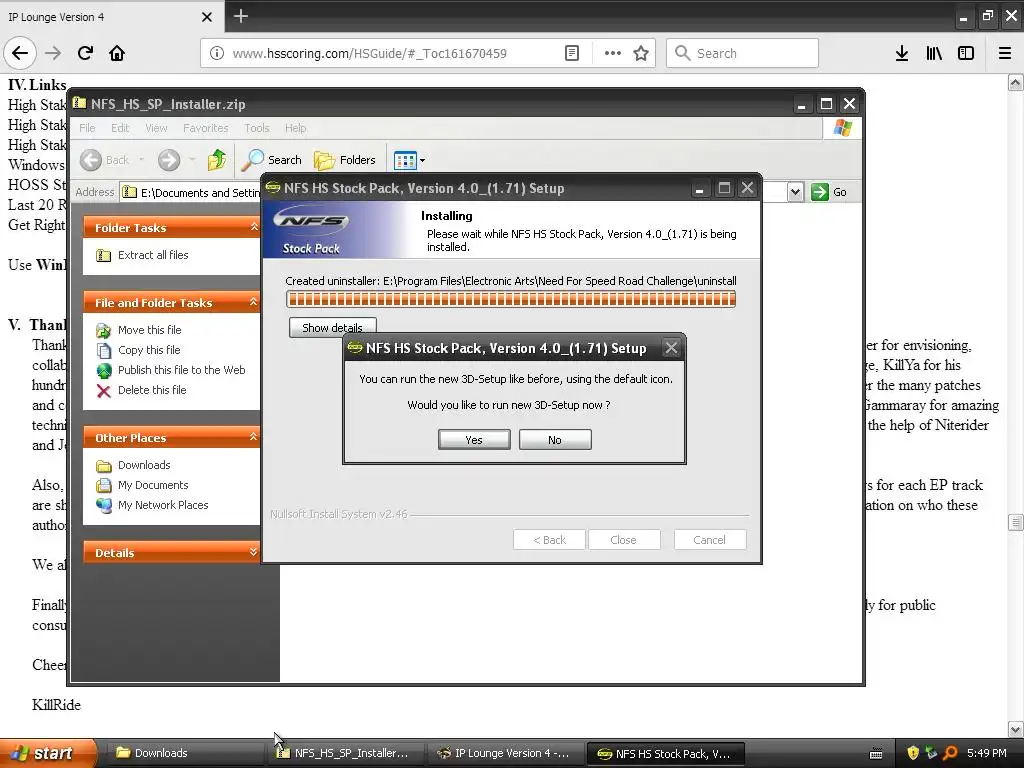
Task: Close the 3D-Setup question dialog
Action: (671, 348)
